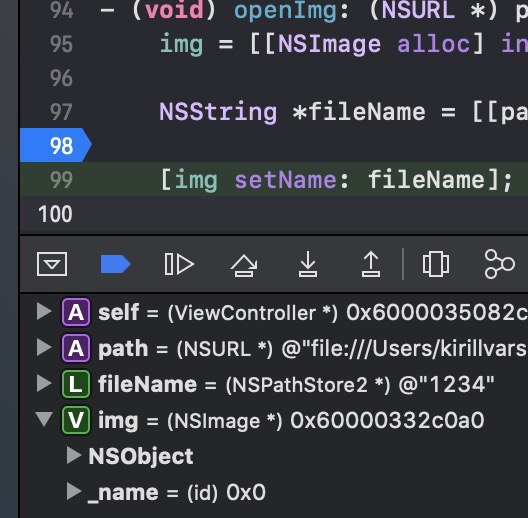
Task: Hide the debug area toggle icon
Action: (52, 264)
